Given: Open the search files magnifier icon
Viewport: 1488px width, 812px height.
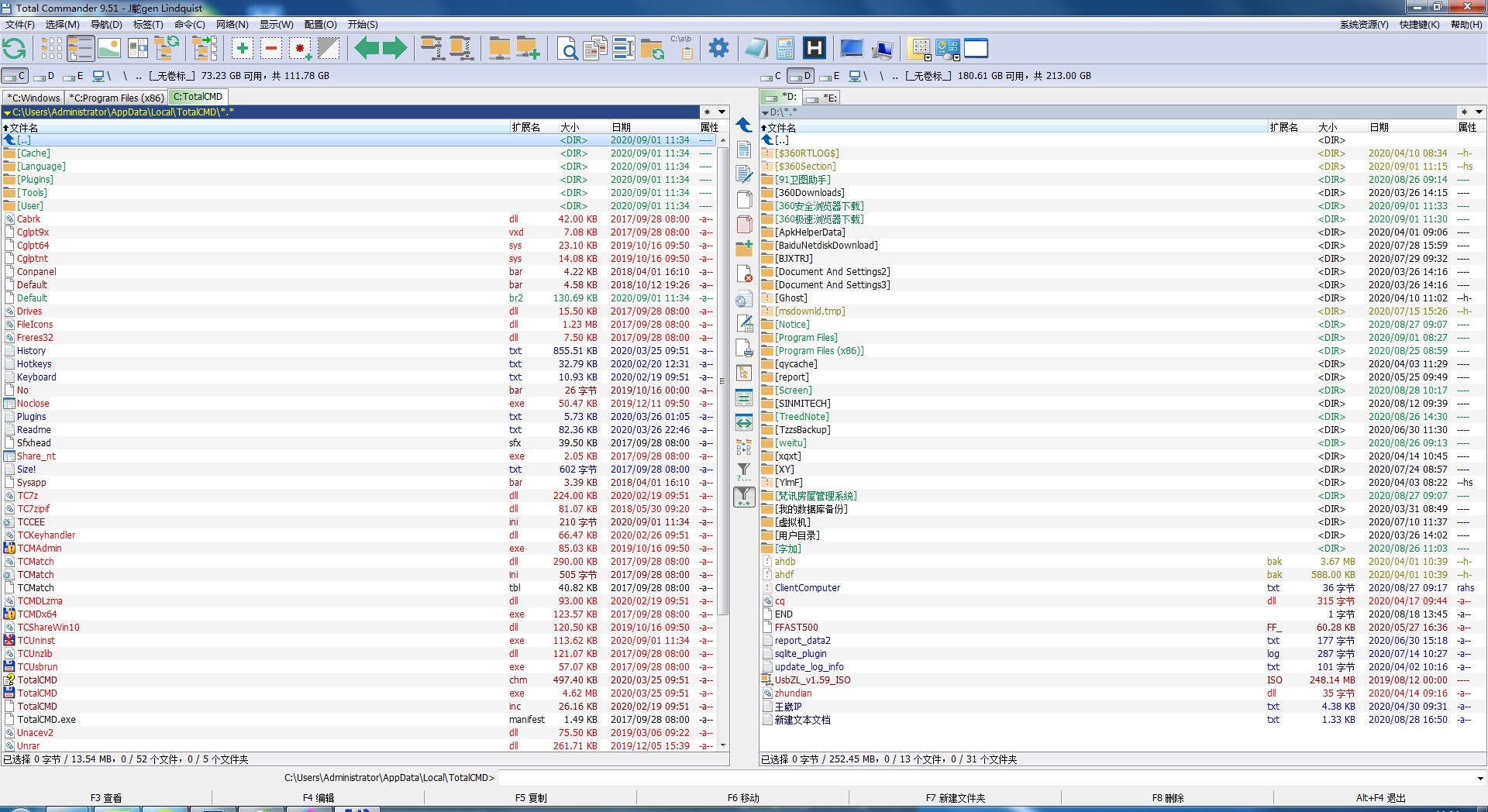Looking at the screenshot, I should click(x=567, y=50).
